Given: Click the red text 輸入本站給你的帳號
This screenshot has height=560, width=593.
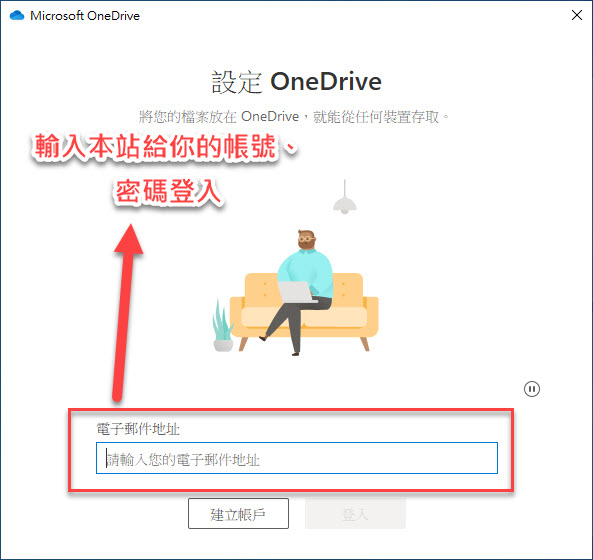Looking at the screenshot, I should coord(155,146).
